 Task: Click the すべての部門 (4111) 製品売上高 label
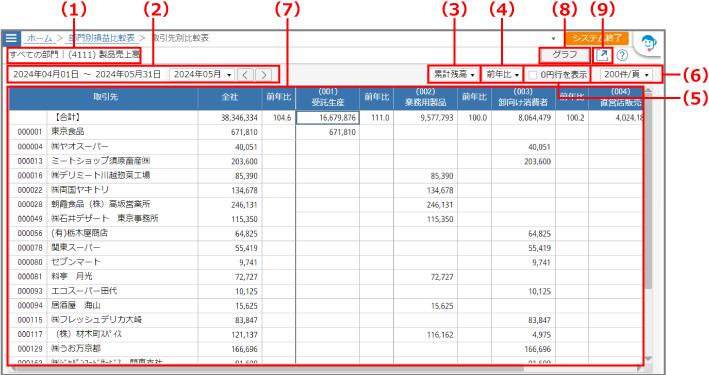pyautogui.click(x=75, y=55)
